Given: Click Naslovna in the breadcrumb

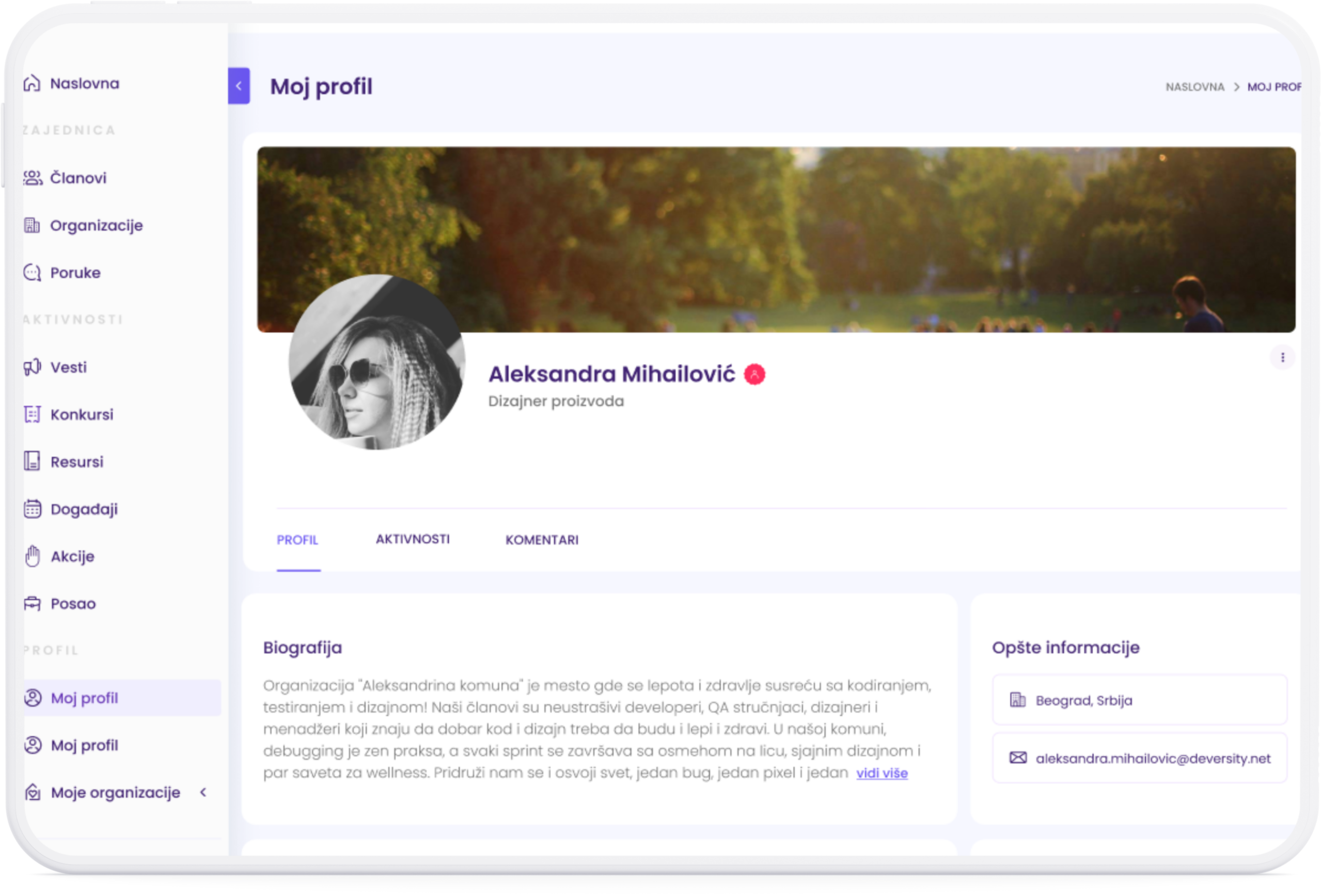Looking at the screenshot, I should 1194,87.
